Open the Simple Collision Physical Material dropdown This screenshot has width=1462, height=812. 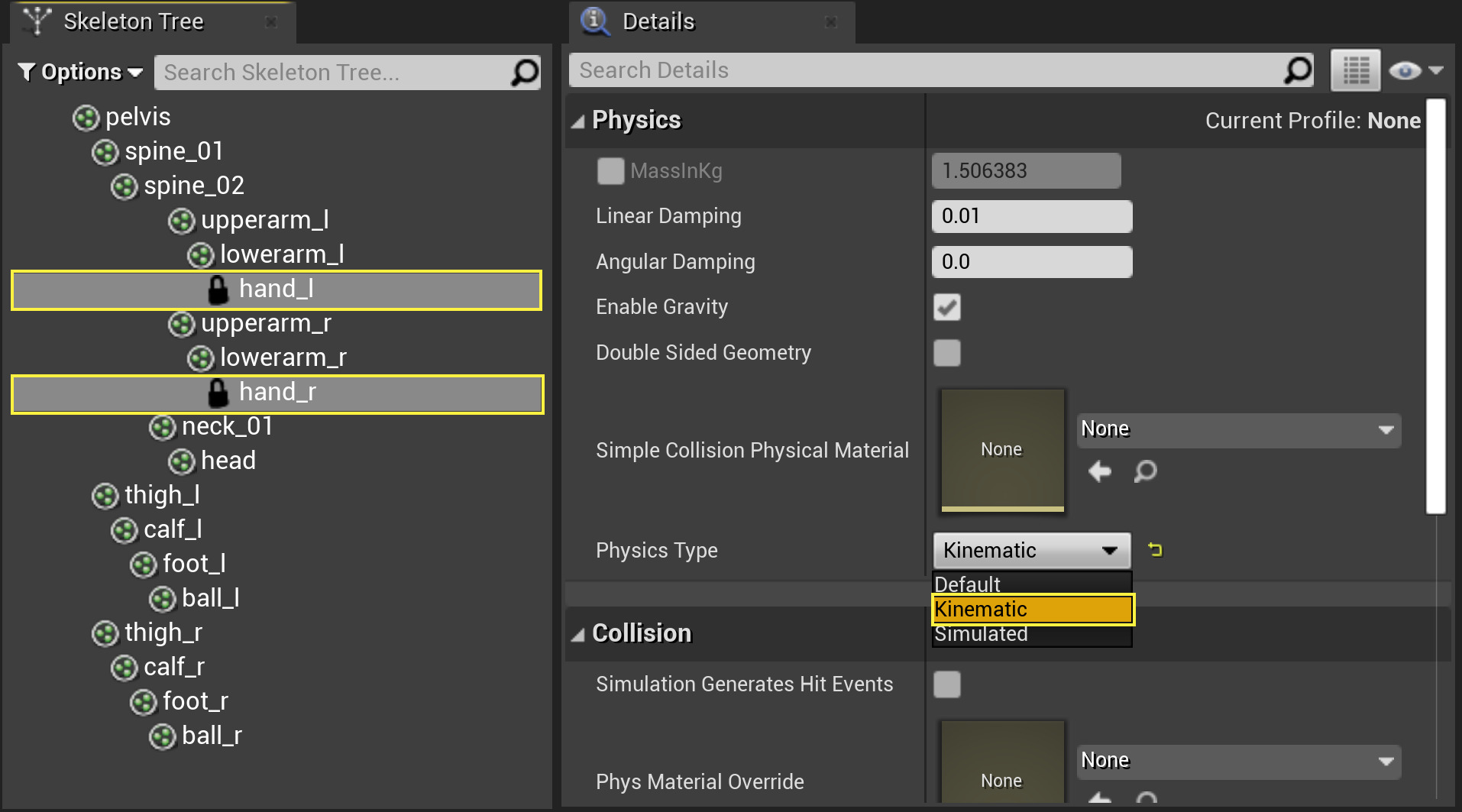[x=1238, y=429]
